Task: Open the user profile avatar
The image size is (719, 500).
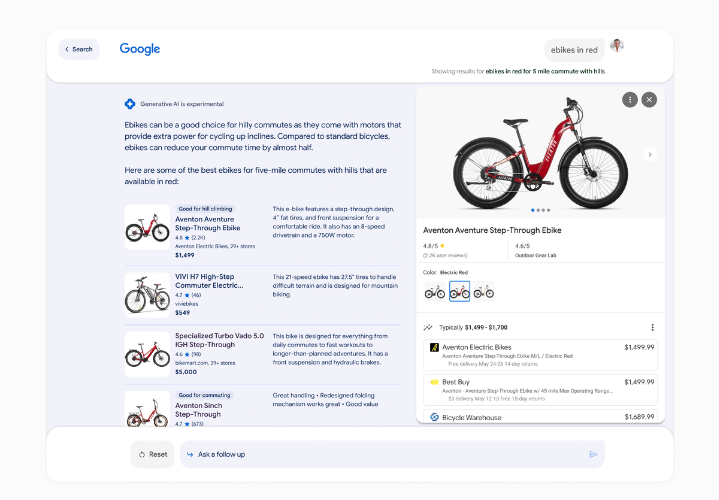Action: tap(617, 46)
